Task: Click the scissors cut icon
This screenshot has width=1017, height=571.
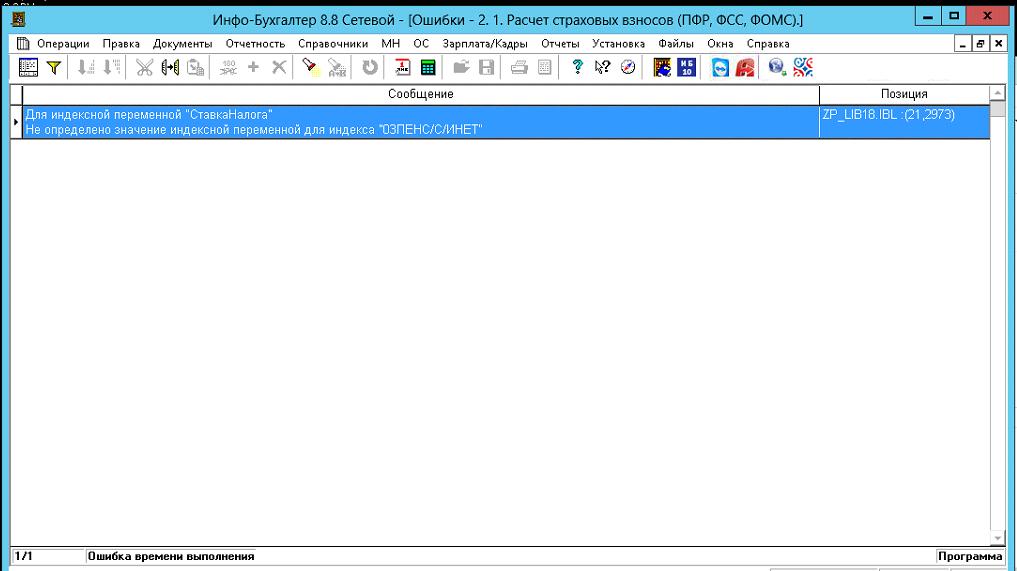Action: [x=144, y=67]
